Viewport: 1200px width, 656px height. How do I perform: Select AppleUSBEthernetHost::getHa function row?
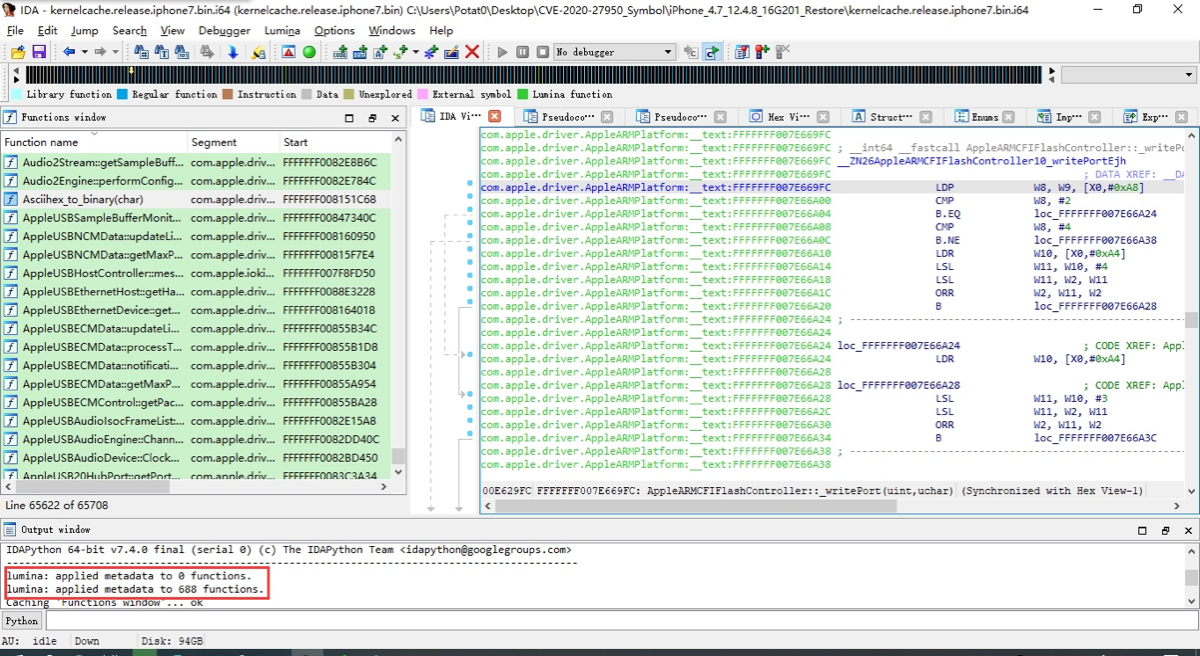tap(196, 291)
